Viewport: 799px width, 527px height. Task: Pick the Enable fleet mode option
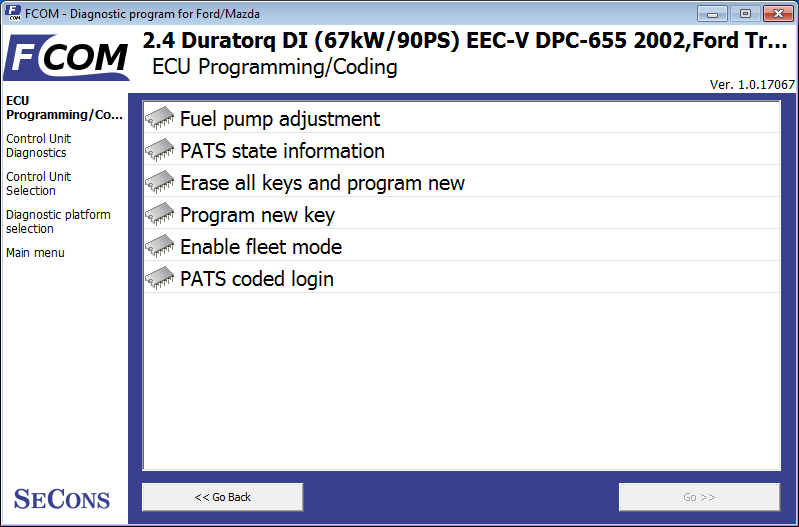click(261, 247)
